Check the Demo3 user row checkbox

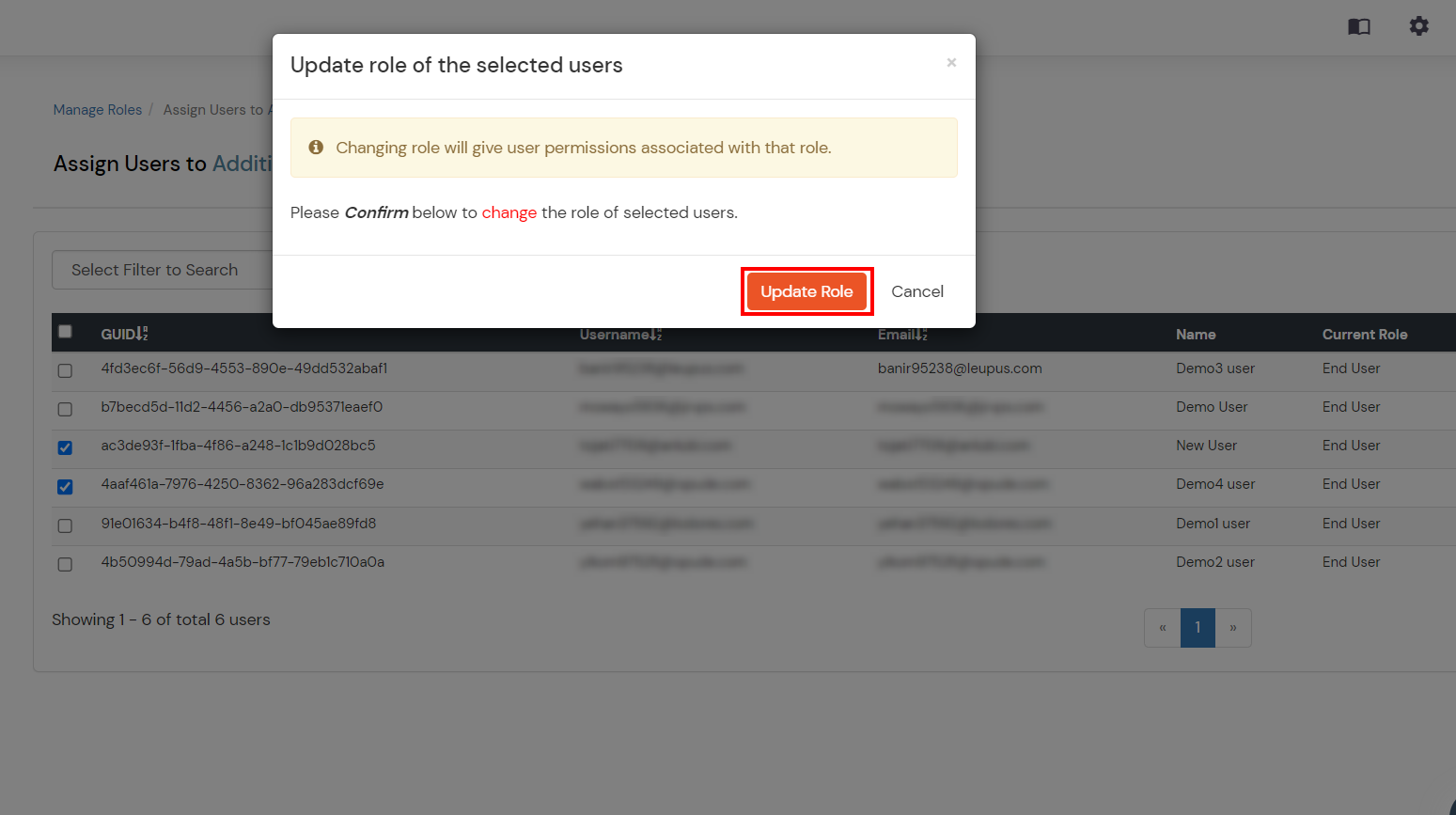[x=65, y=370]
